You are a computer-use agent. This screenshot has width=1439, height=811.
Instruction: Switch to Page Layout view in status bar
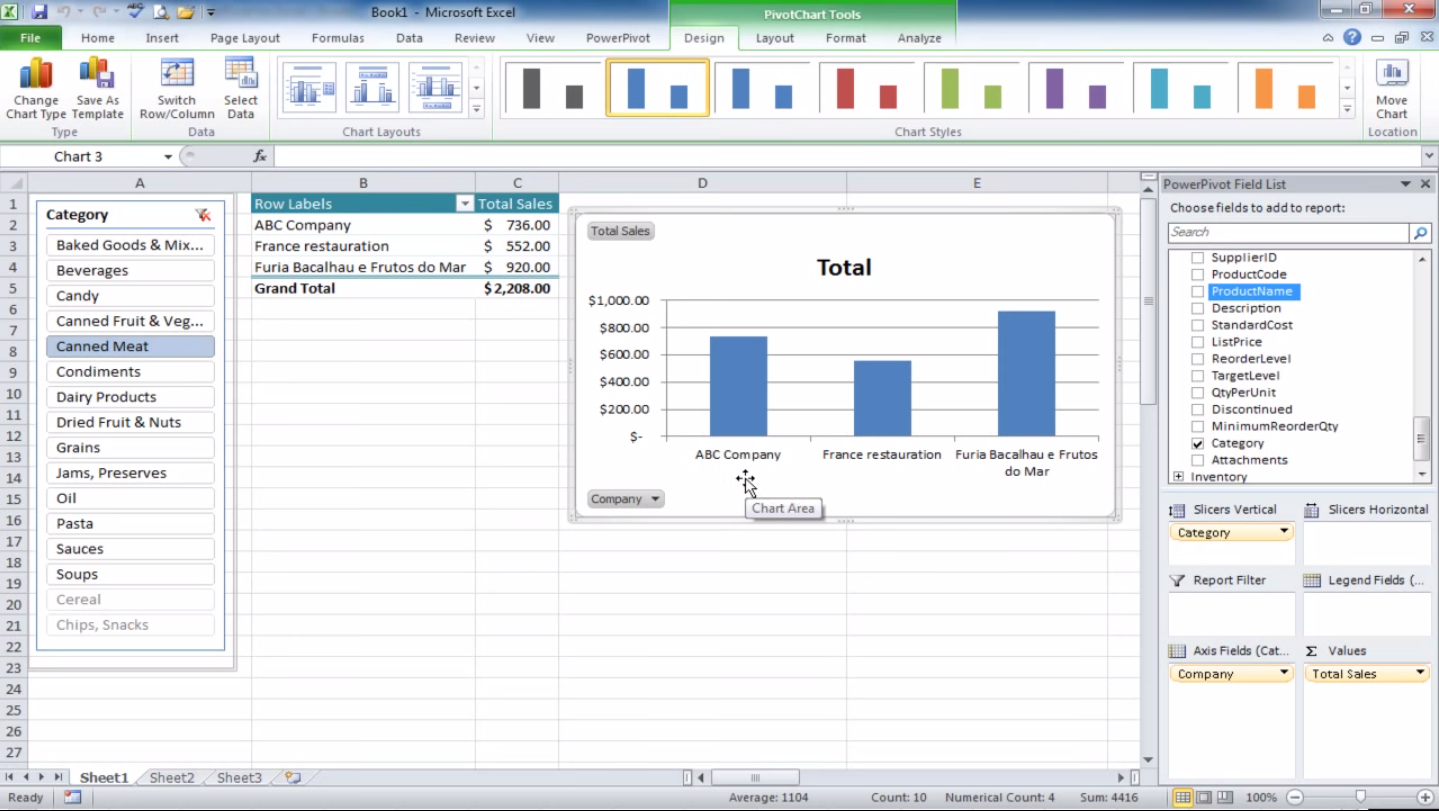1203,797
